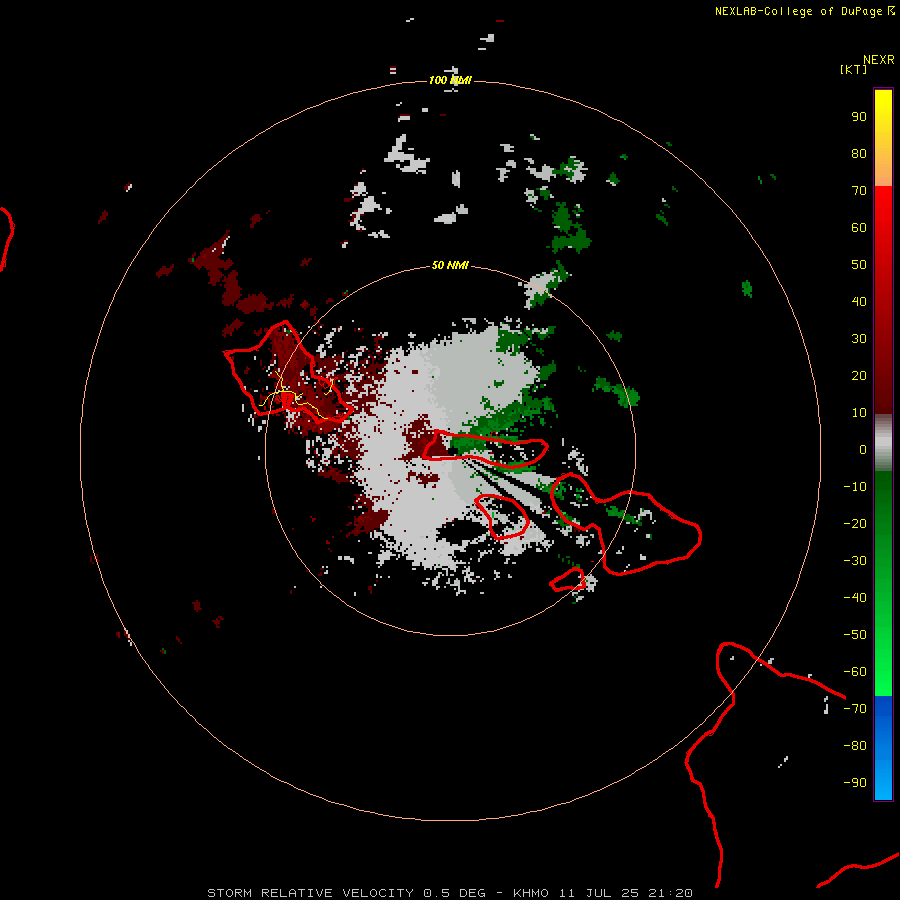The width and height of the screenshot is (900, 900).
Task: Click the 30 value on the velocity scale
Action: [x=859, y=339]
